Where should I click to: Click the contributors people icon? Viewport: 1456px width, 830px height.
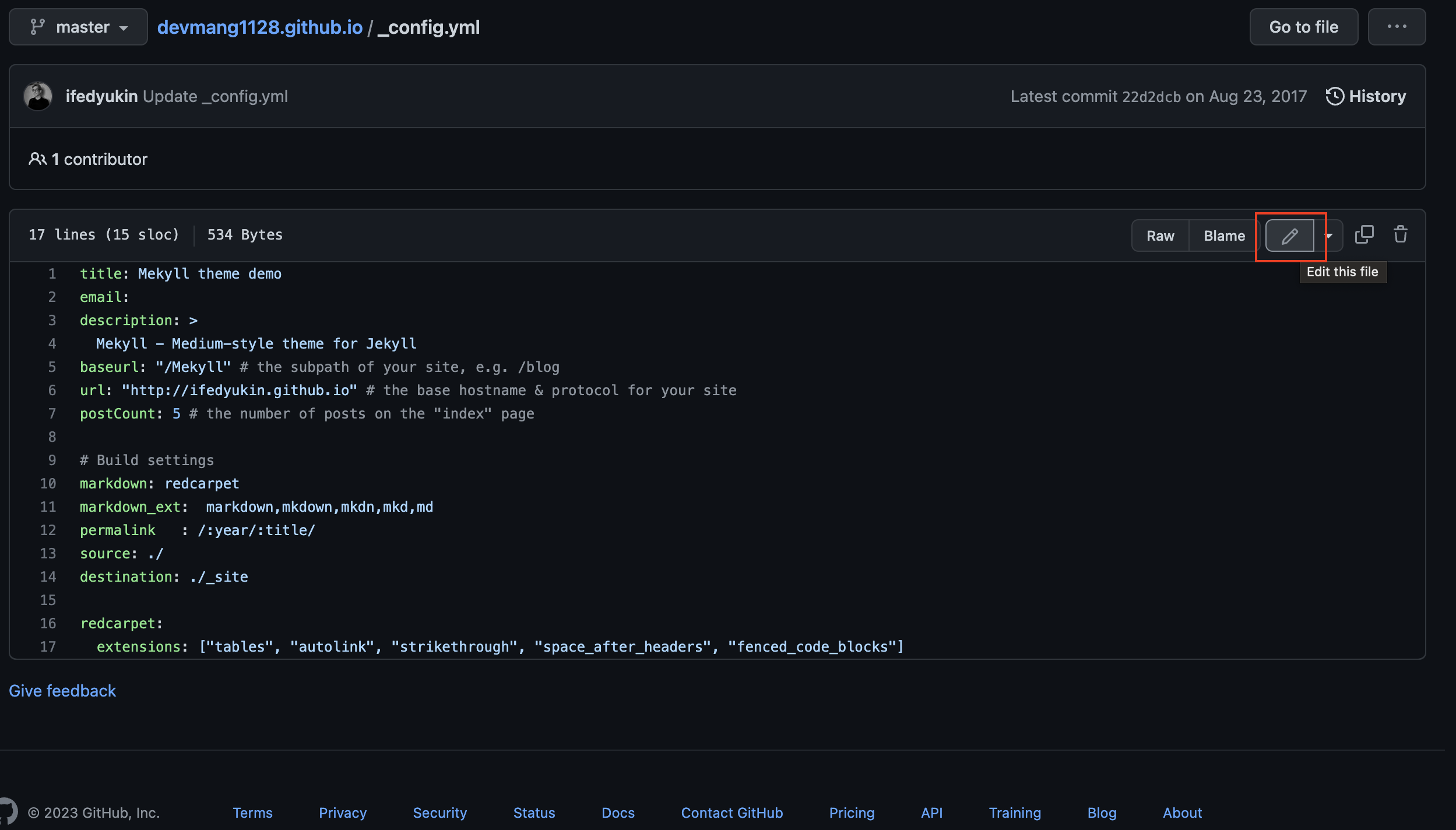coord(37,159)
